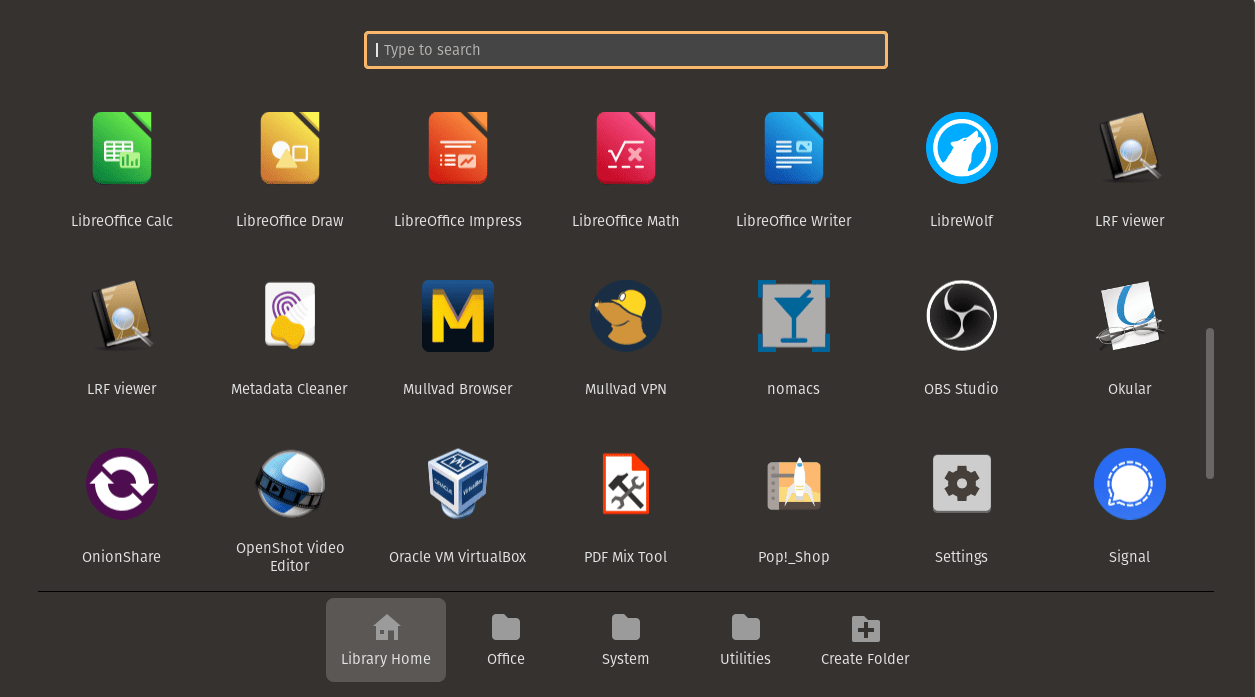Open Okular document viewer

[x=1130, y=316]
